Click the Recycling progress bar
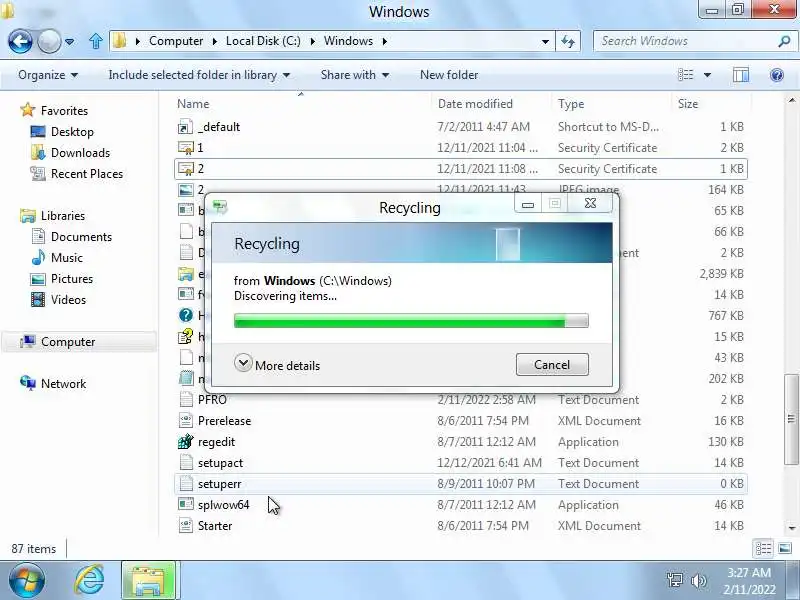Viewport: 800px width, 600px height. [x=411, y=320]
